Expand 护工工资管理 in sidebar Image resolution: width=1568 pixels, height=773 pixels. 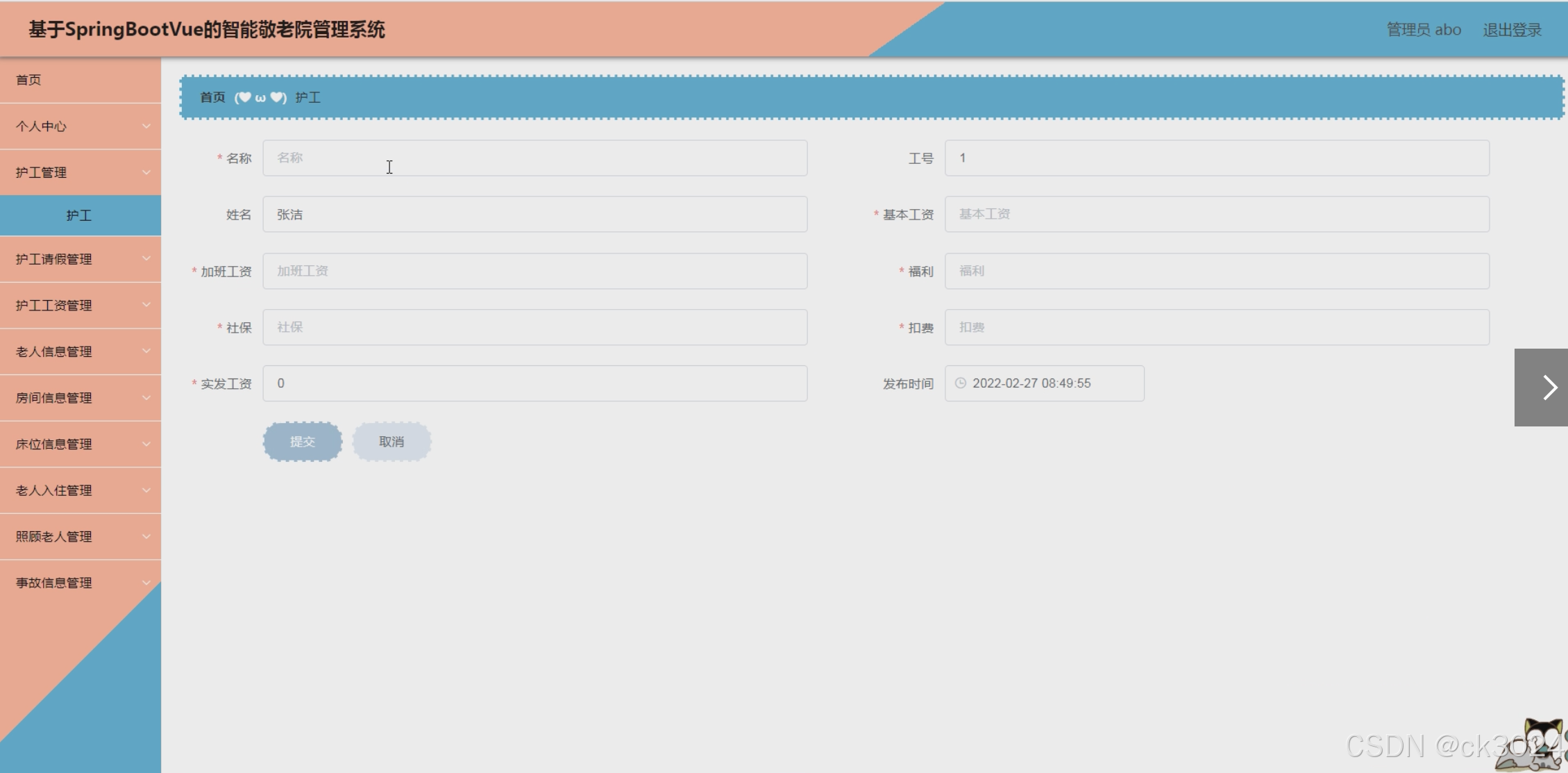click(x=80, y=306)
